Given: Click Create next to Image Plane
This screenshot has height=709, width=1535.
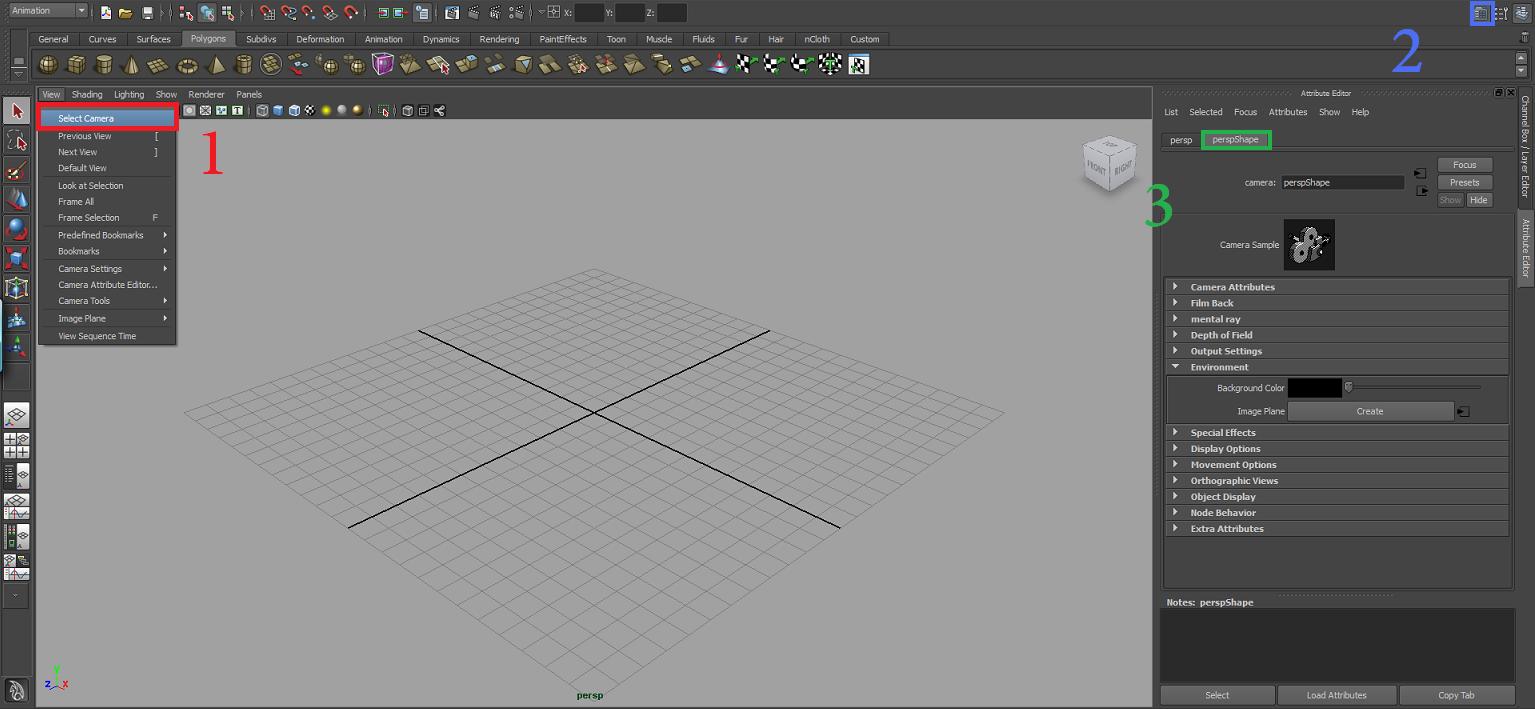Looking at the screenshot, I should coord(1370,411).
